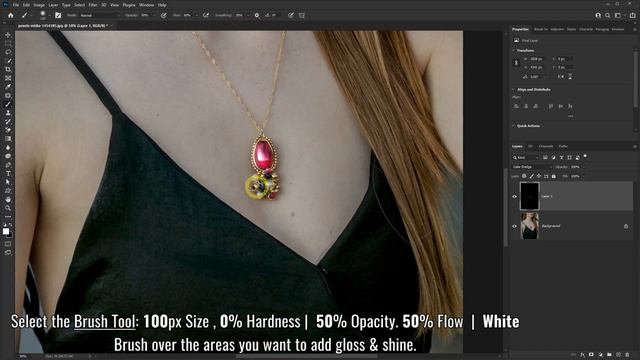Add a layer mask button
Image resolution: width=640 pixels, height=360 pixels.
click(591, 355)
